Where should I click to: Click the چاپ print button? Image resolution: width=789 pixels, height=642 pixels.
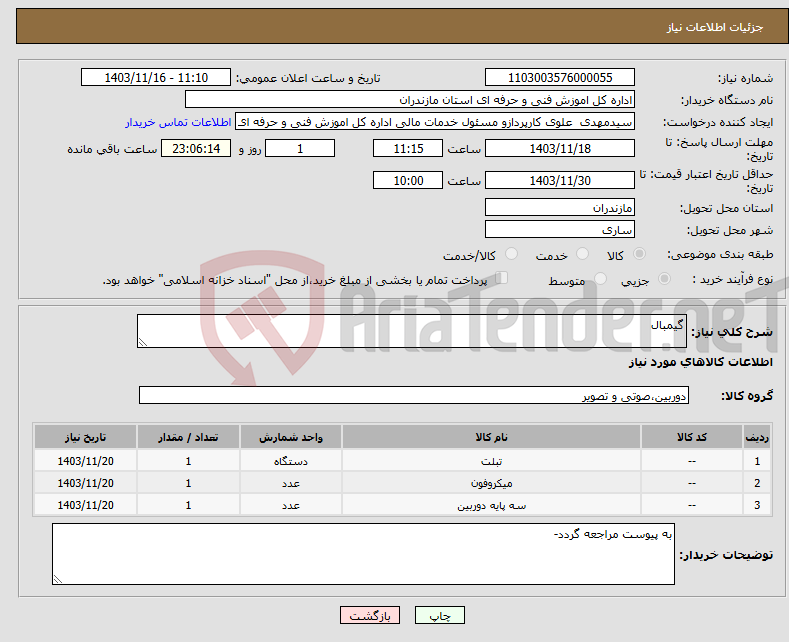point(440,615)
